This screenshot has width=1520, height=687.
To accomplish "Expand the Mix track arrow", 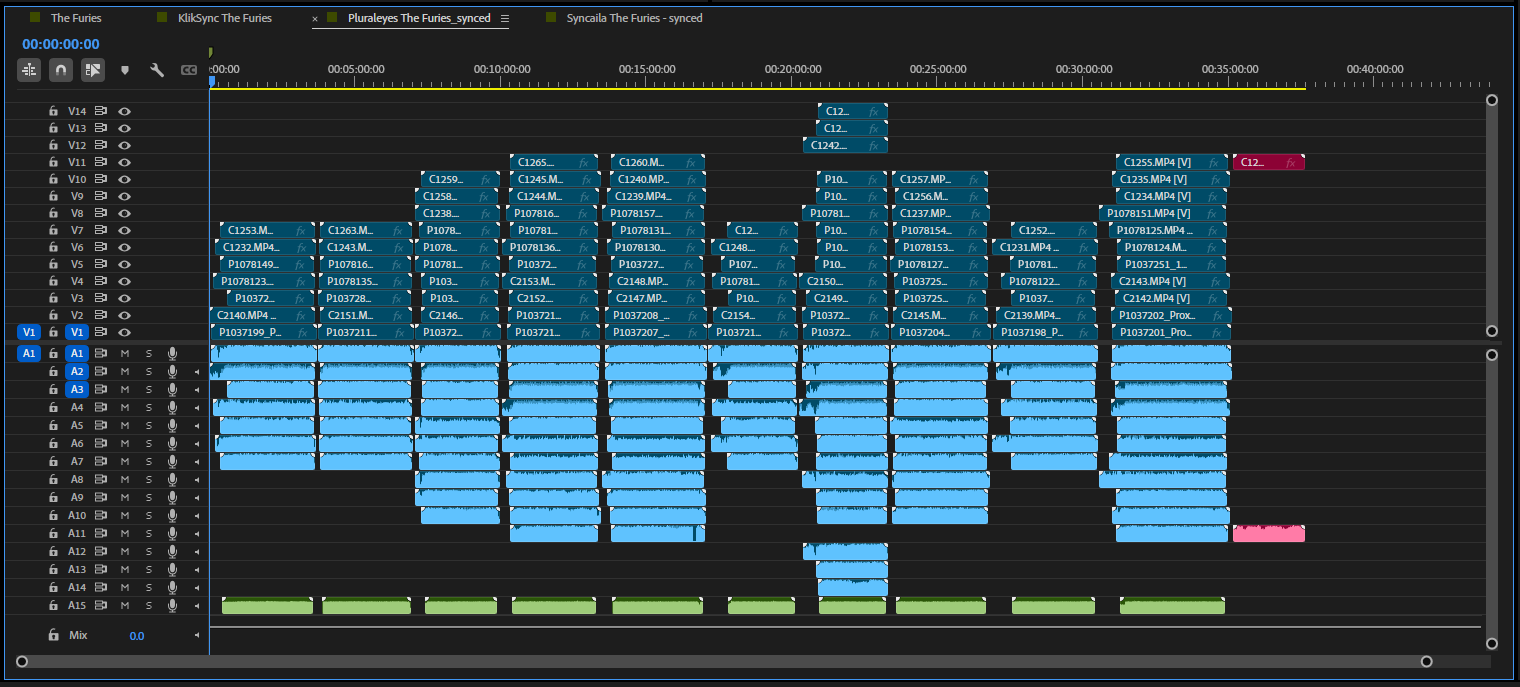I will tap(196, 635).
